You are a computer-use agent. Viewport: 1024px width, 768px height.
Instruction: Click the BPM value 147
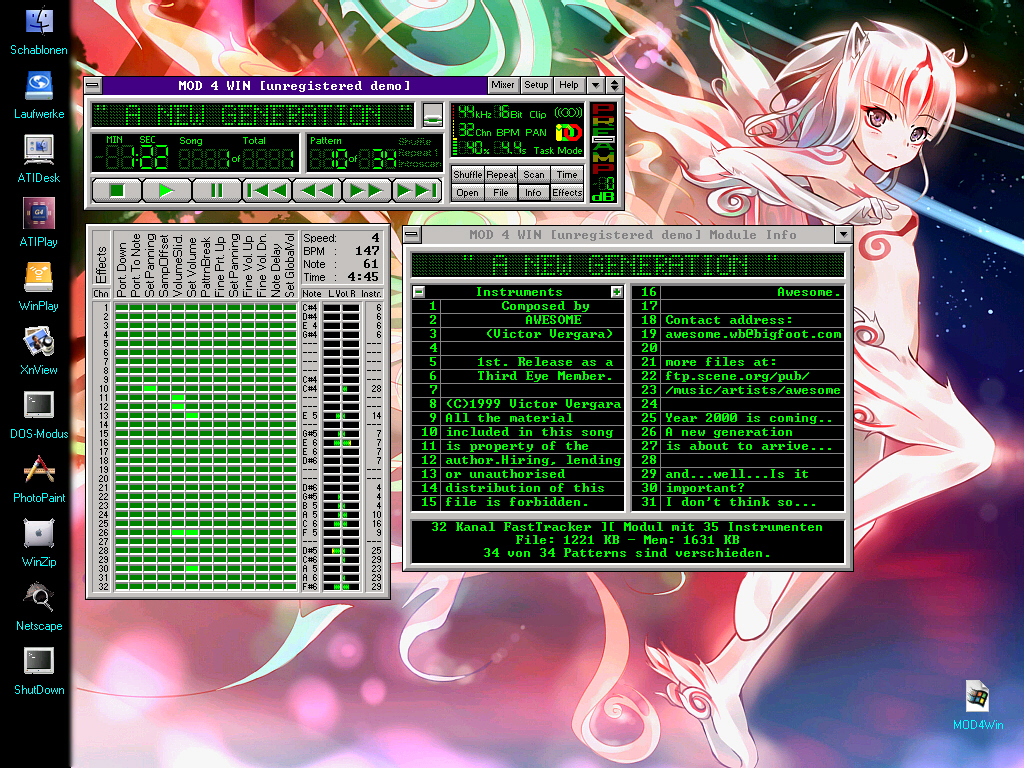[x=367, y=251]
